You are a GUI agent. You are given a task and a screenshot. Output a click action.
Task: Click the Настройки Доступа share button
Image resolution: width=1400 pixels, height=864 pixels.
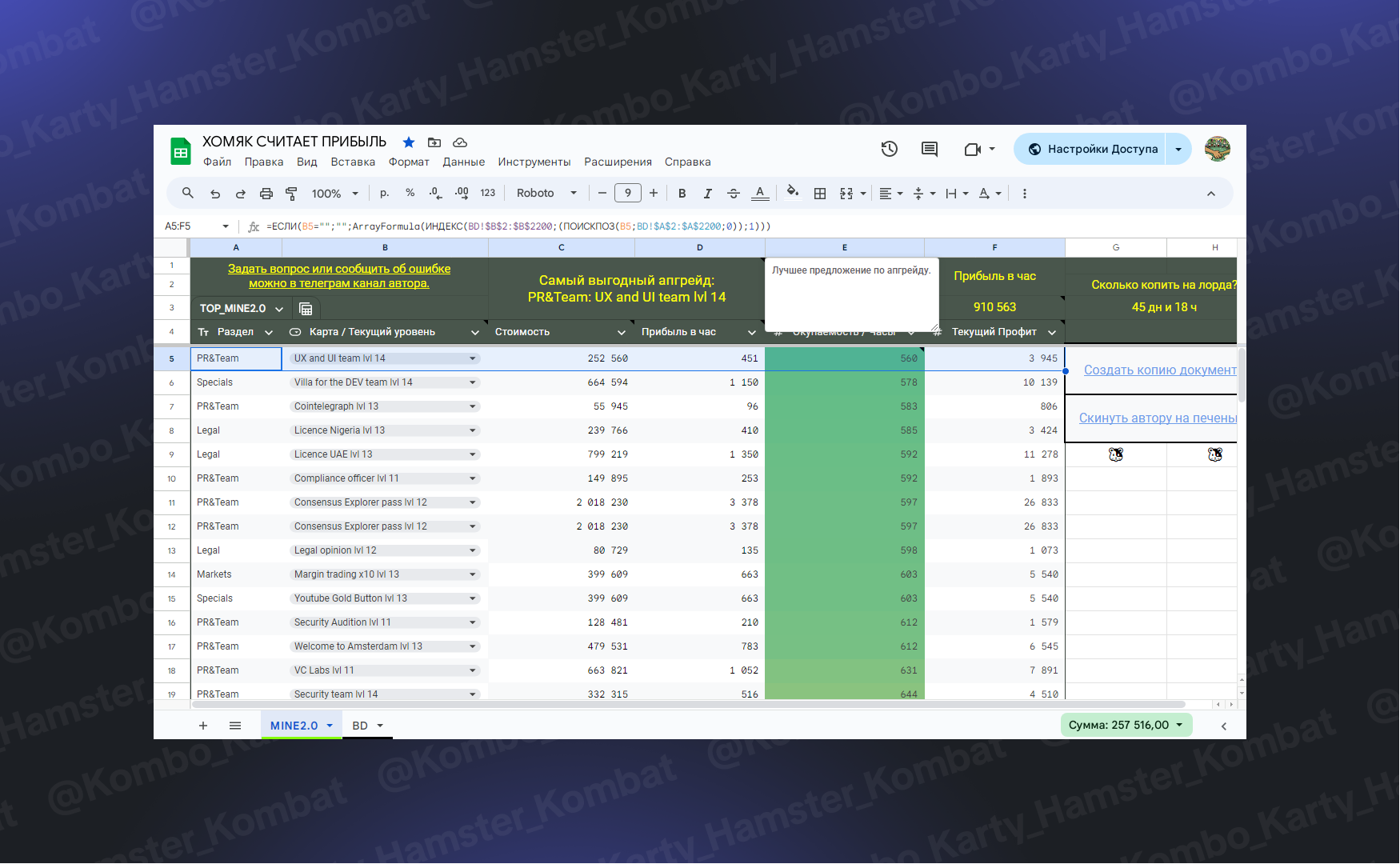coord(1092,149)
